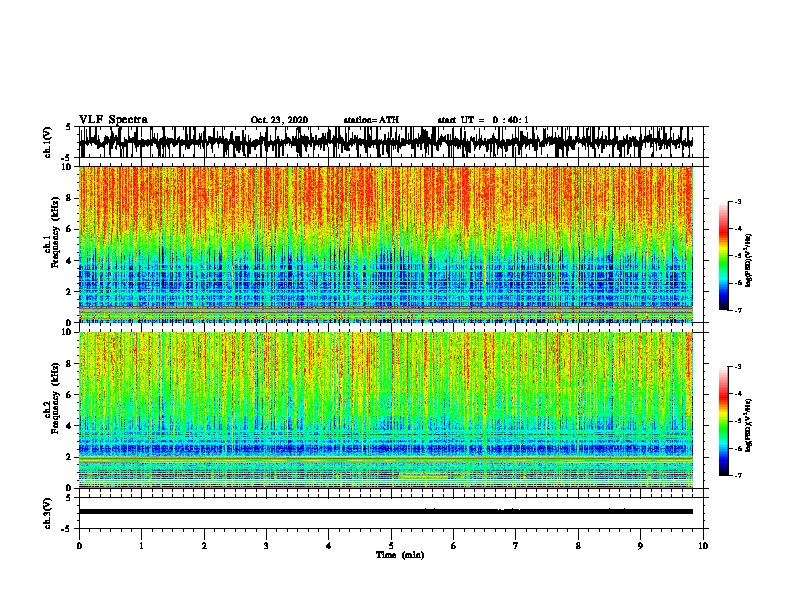
Task: Click the "6" kHz tick of ch.1 spectrogram
Action: point(71,229)
